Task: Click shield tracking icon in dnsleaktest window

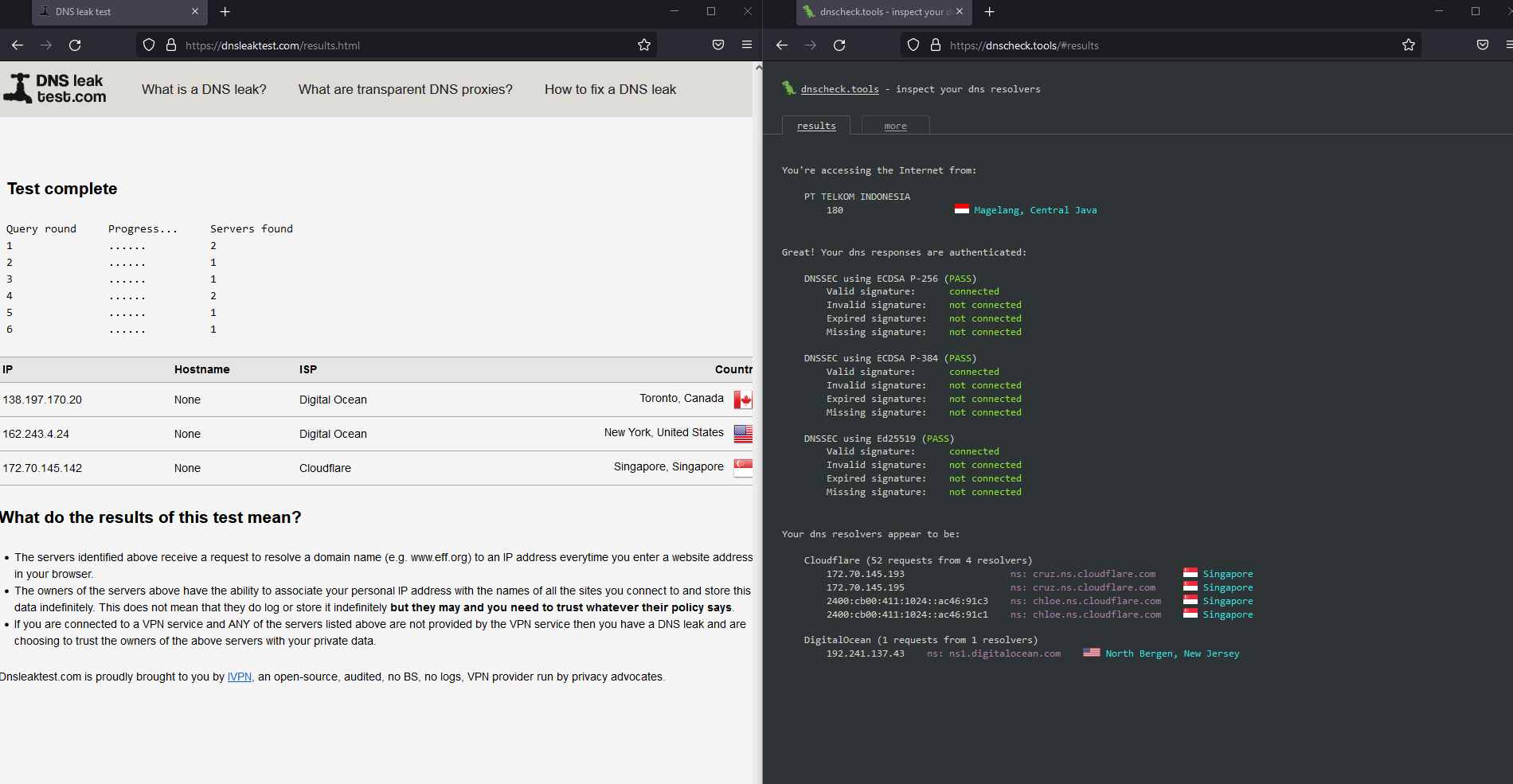Action: click(x=149, y=45)
